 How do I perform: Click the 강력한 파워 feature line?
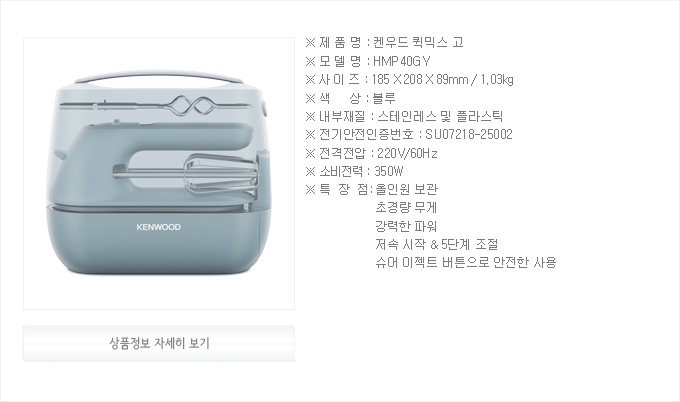pyautogui.click(x=406, y=226)
